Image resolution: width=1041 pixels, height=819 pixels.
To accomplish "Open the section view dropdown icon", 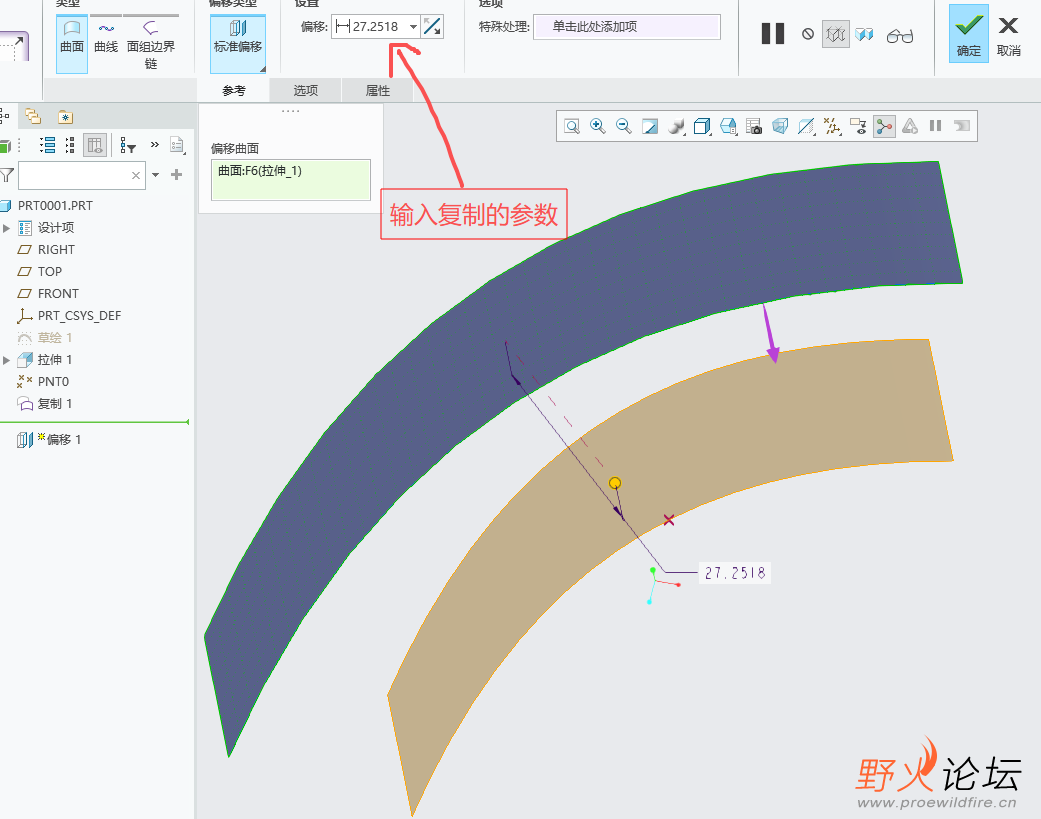I will pos(806,126).
